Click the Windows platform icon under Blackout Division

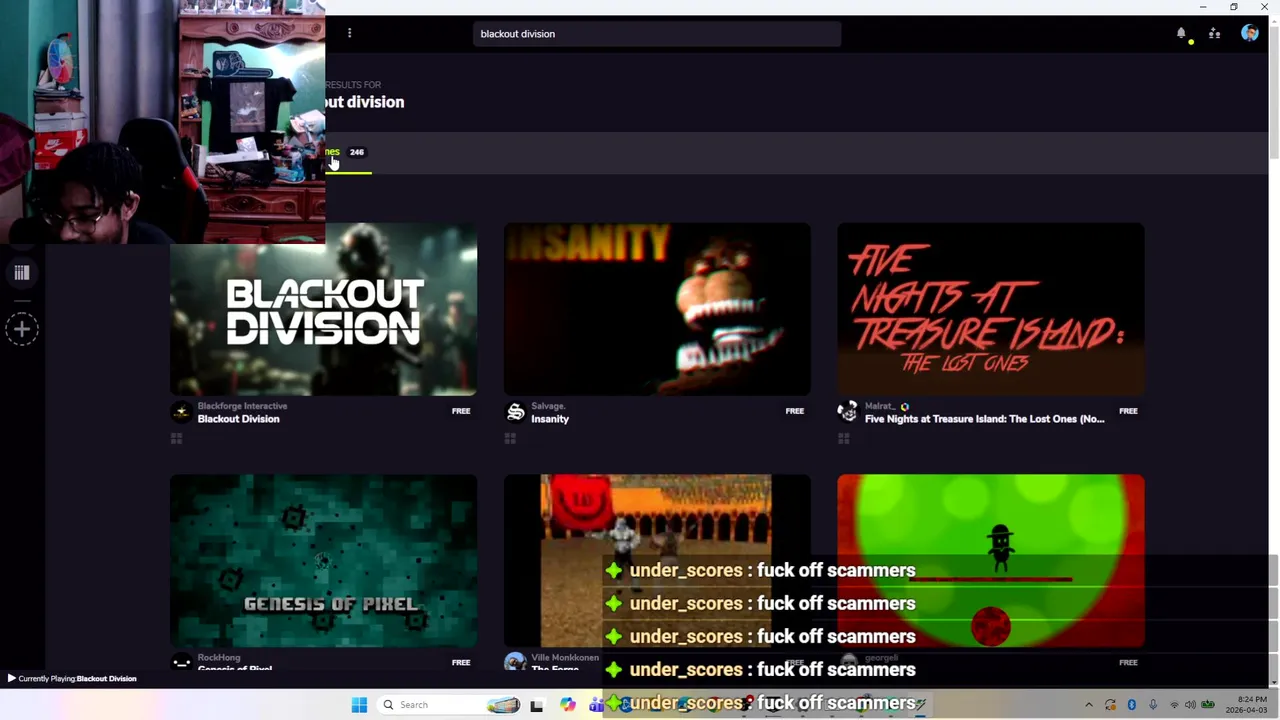(176, 438)
